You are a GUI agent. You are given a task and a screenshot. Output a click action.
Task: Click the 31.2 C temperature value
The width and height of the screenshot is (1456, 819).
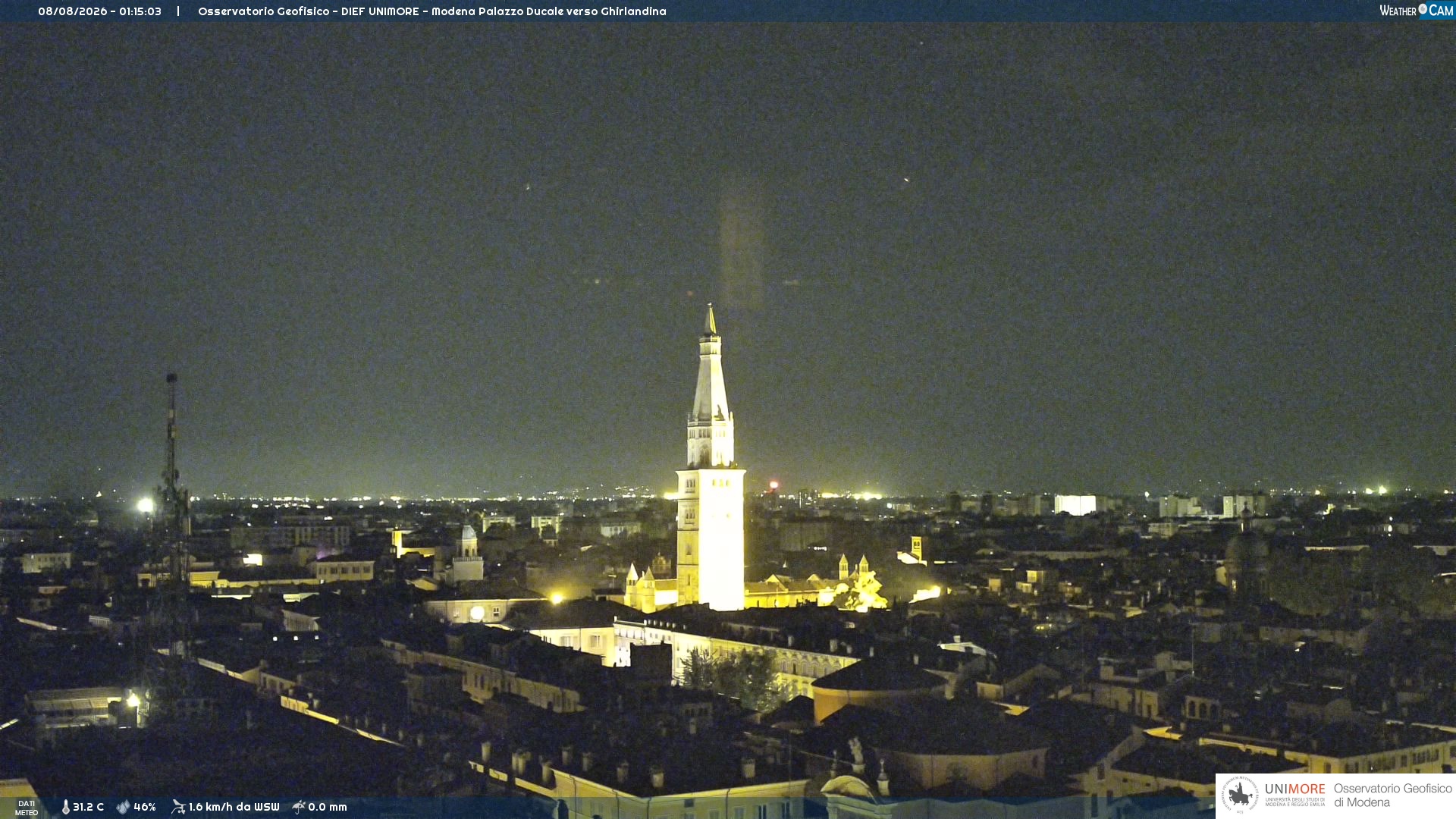click(x=89, y=807)
